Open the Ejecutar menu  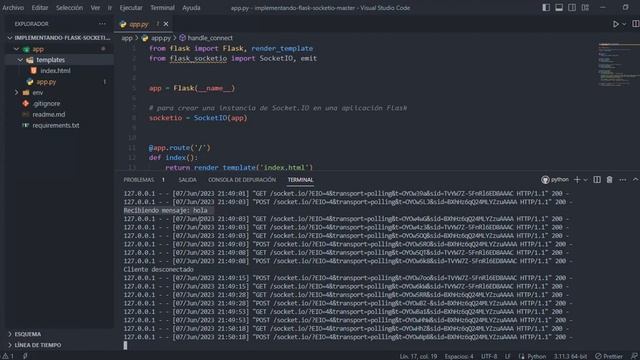131,7
